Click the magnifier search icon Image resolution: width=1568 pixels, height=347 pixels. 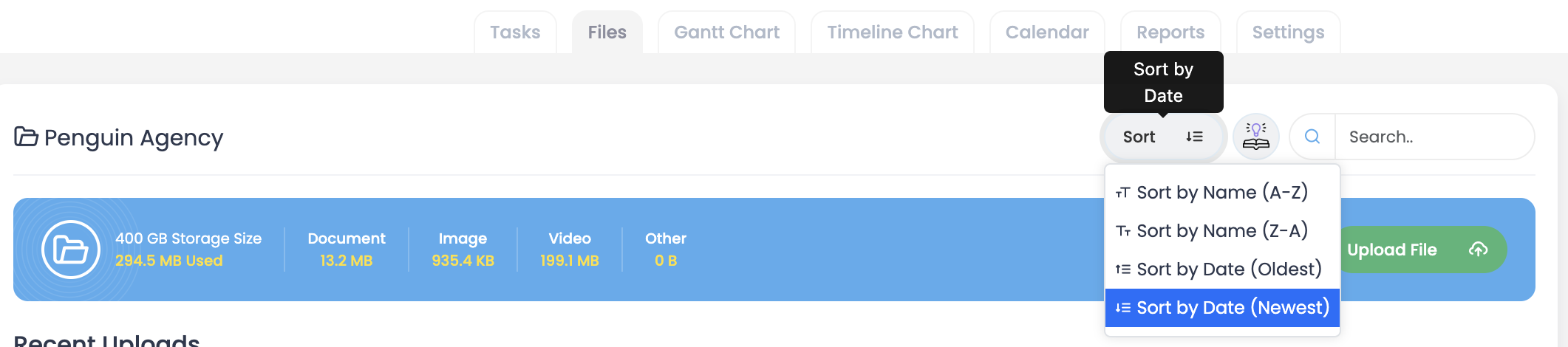[x=1312, y=137]
